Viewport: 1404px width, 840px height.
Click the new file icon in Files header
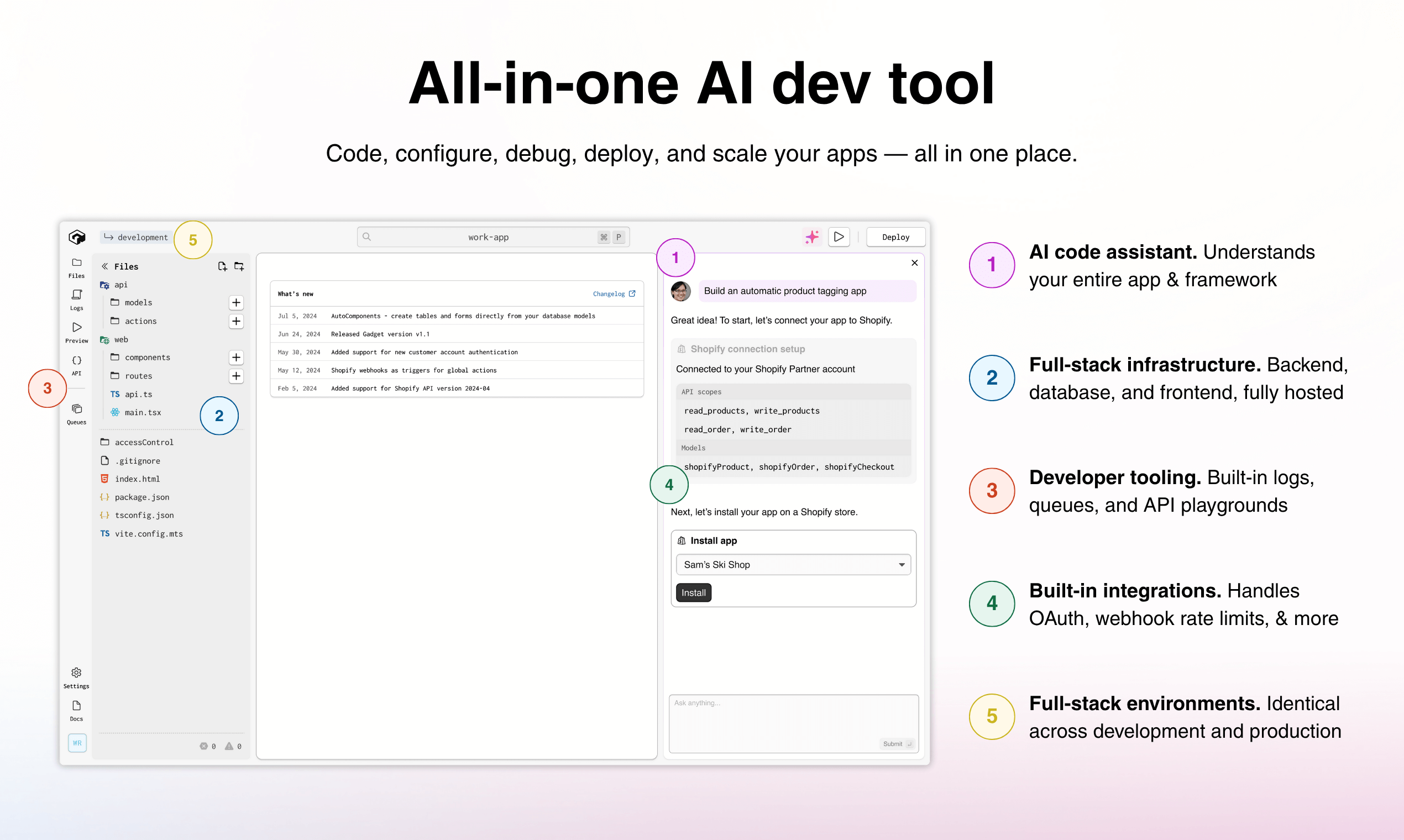222,266
